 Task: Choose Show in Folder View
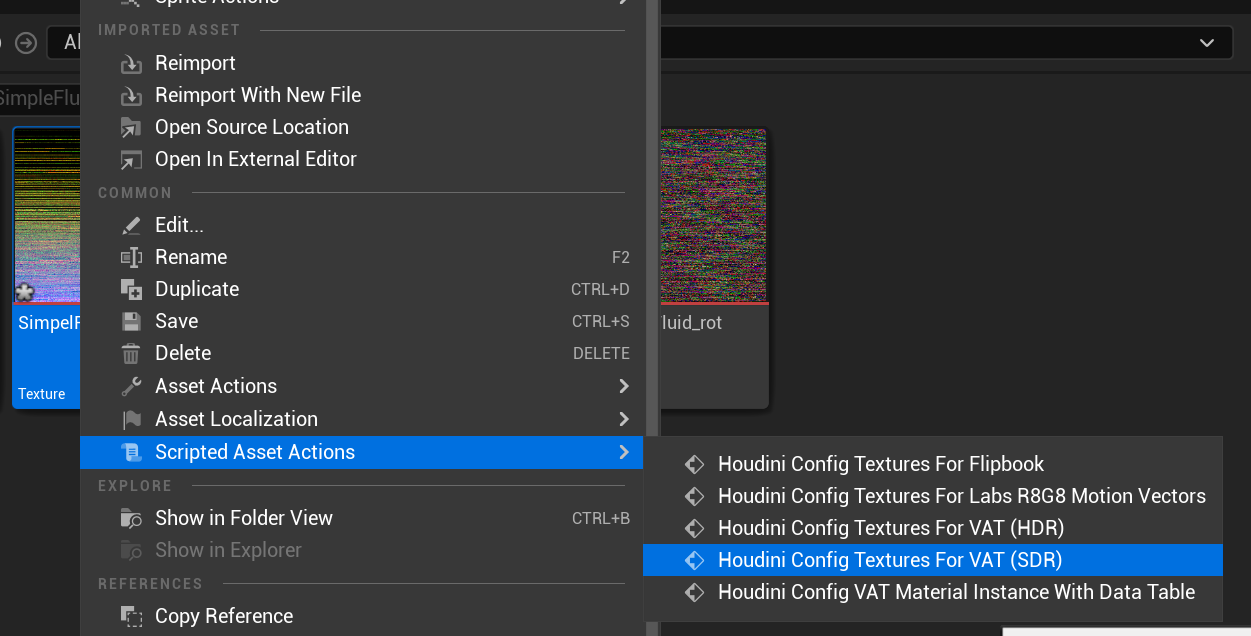[x=362, y=518]
